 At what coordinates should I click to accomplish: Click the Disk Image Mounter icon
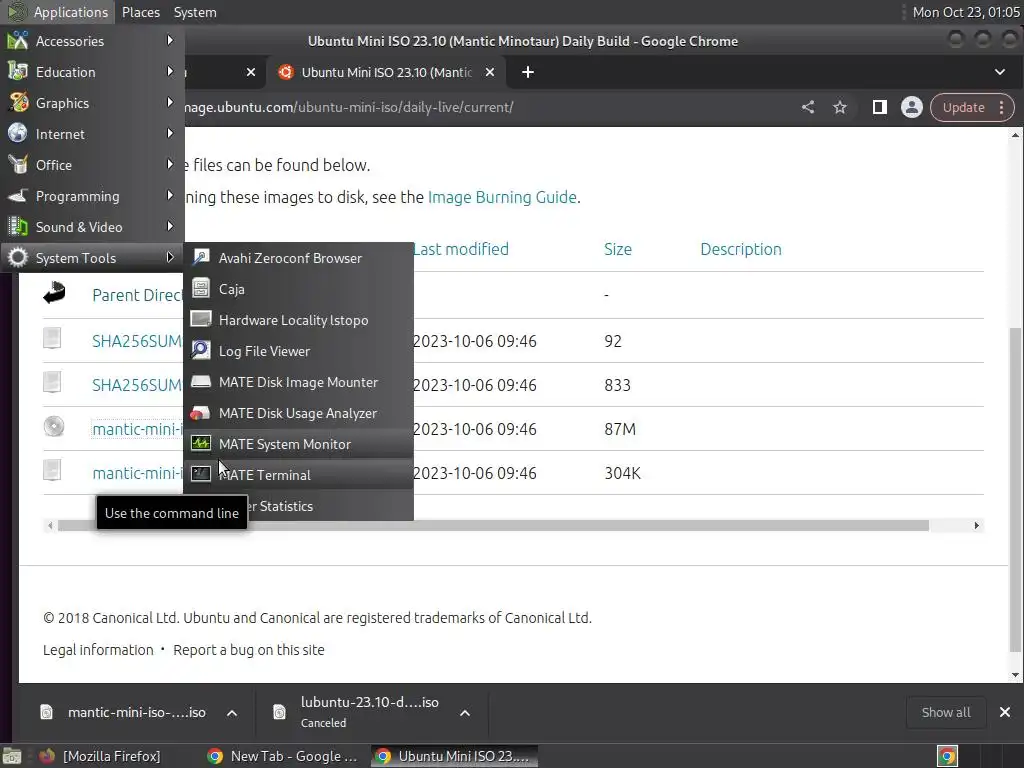200,381
